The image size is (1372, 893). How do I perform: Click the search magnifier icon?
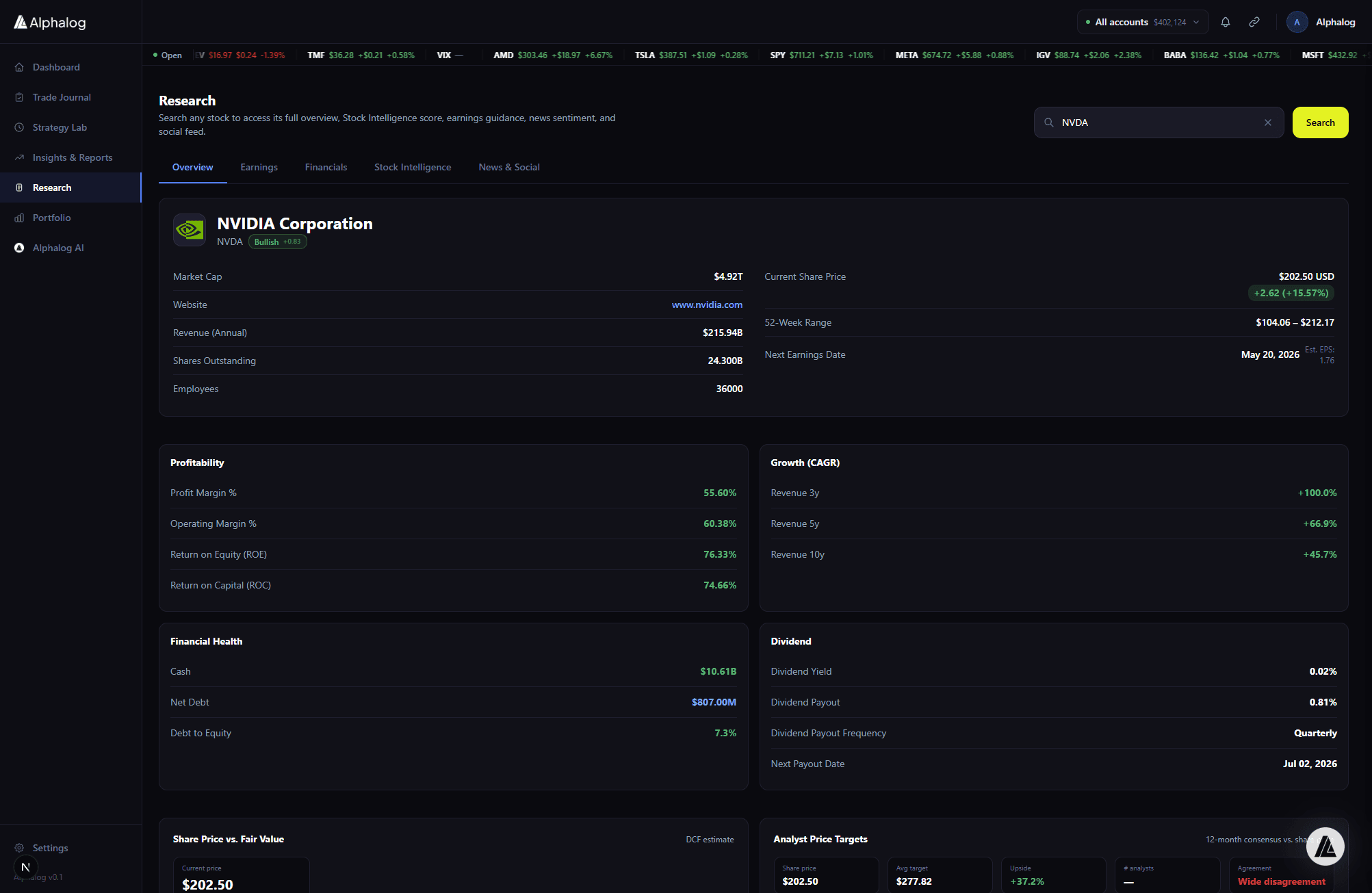(x=1048, y=122)
